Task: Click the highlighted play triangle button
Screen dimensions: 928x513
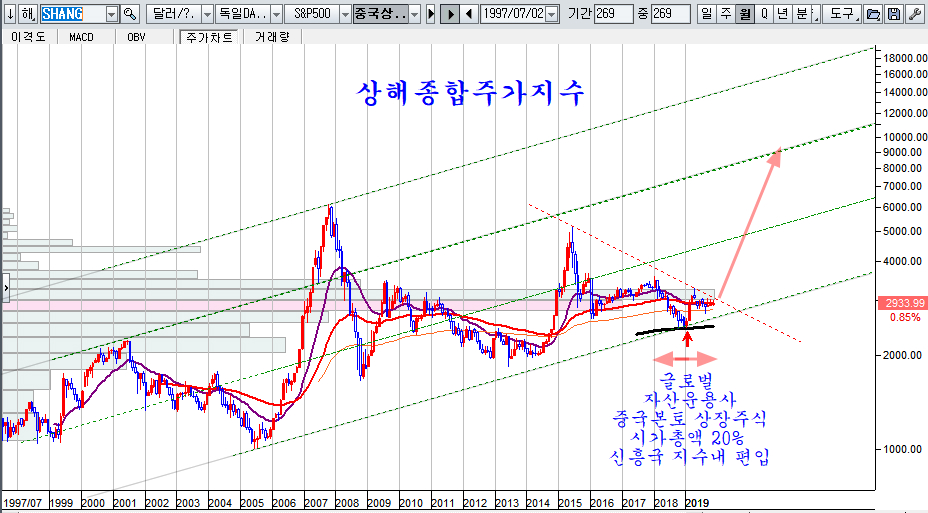Action: coord(450,14)
